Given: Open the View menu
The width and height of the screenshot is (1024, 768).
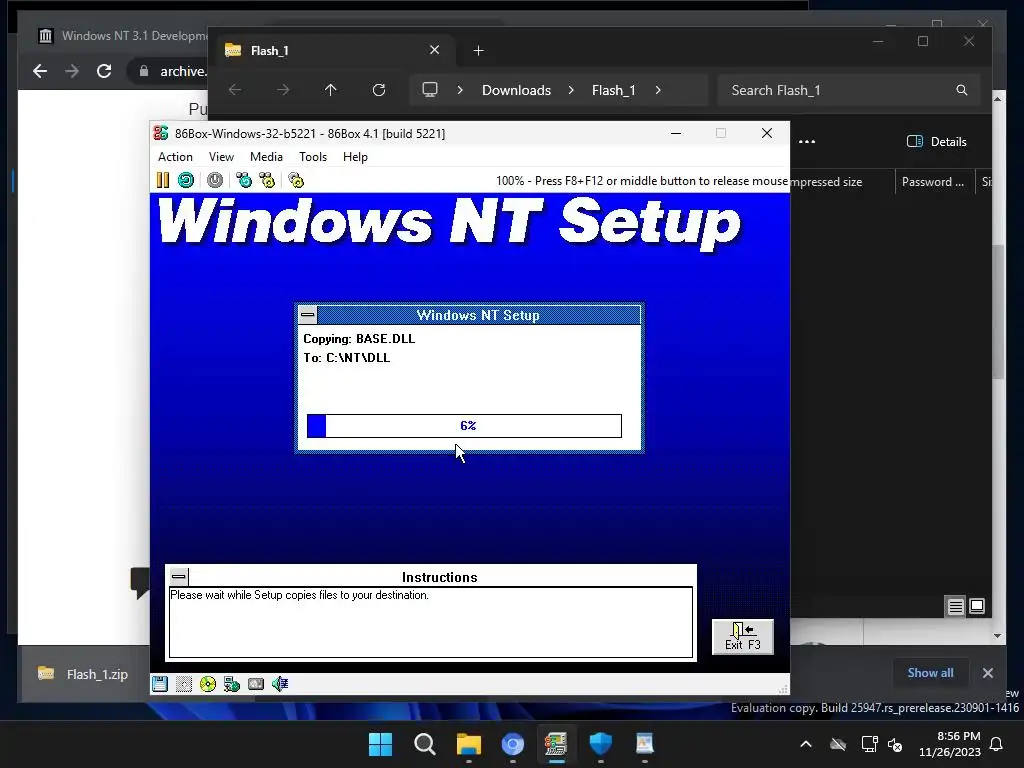Looking at the screenshot, I should [221, 157].
